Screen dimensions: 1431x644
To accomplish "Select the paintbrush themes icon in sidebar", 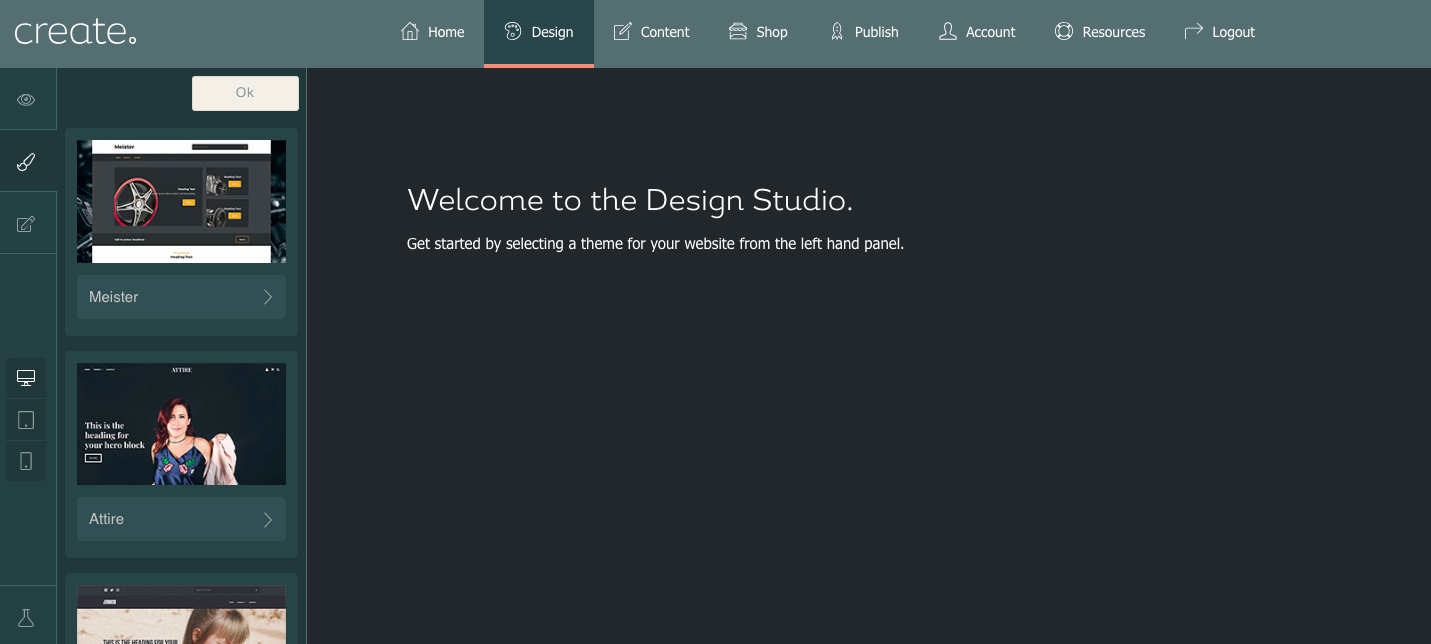I will tap(27, 162).
